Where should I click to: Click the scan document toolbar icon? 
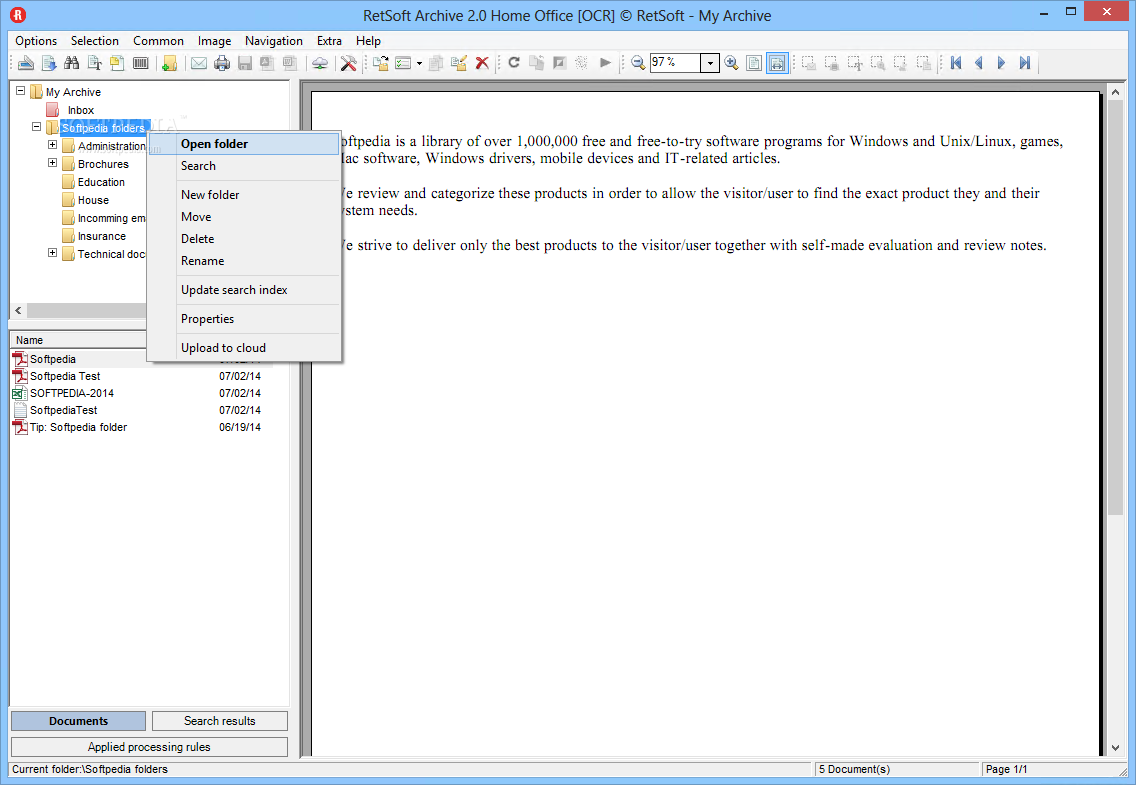coord(25,63)
